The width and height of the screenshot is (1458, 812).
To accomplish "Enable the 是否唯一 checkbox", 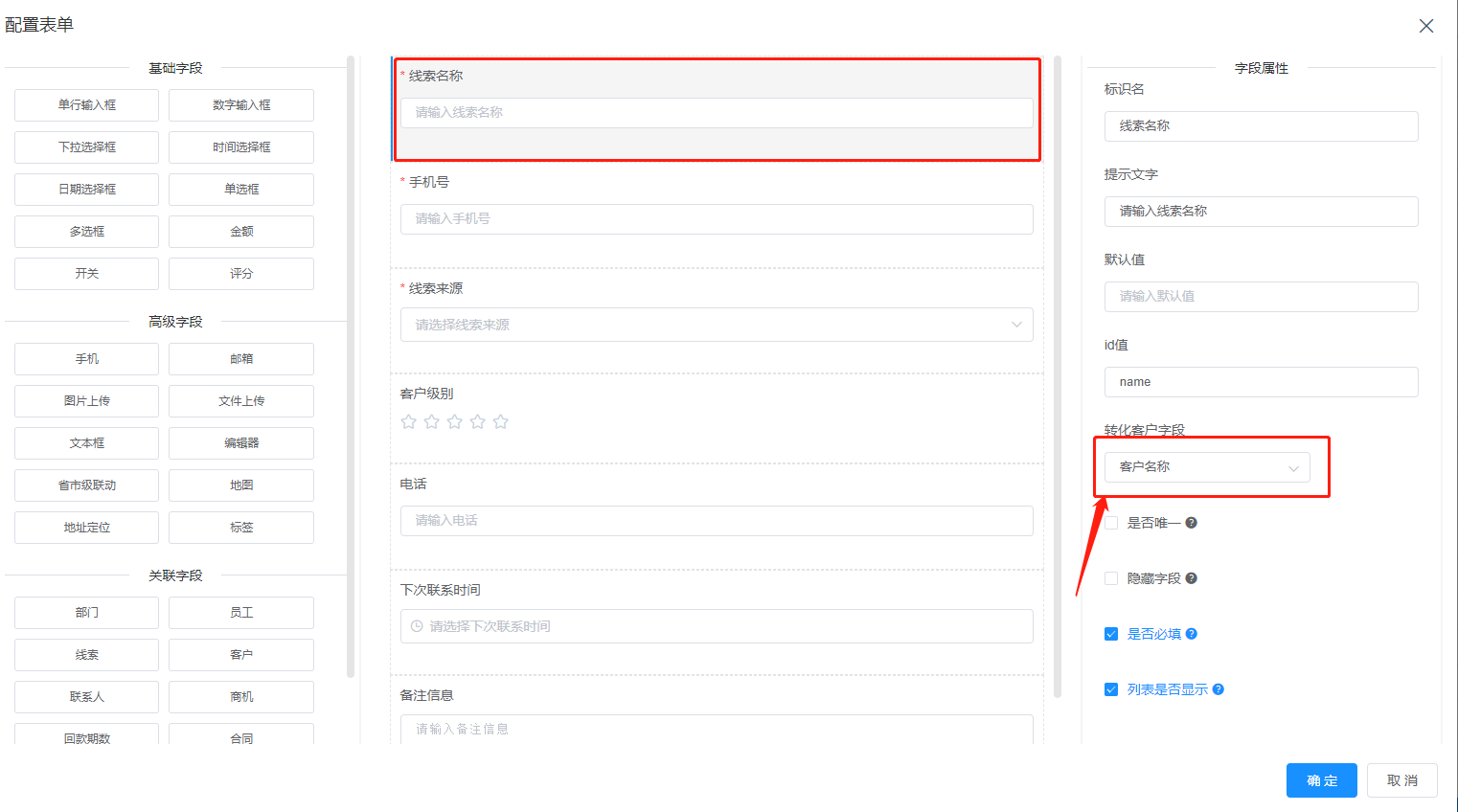I will pos(1111,523).
